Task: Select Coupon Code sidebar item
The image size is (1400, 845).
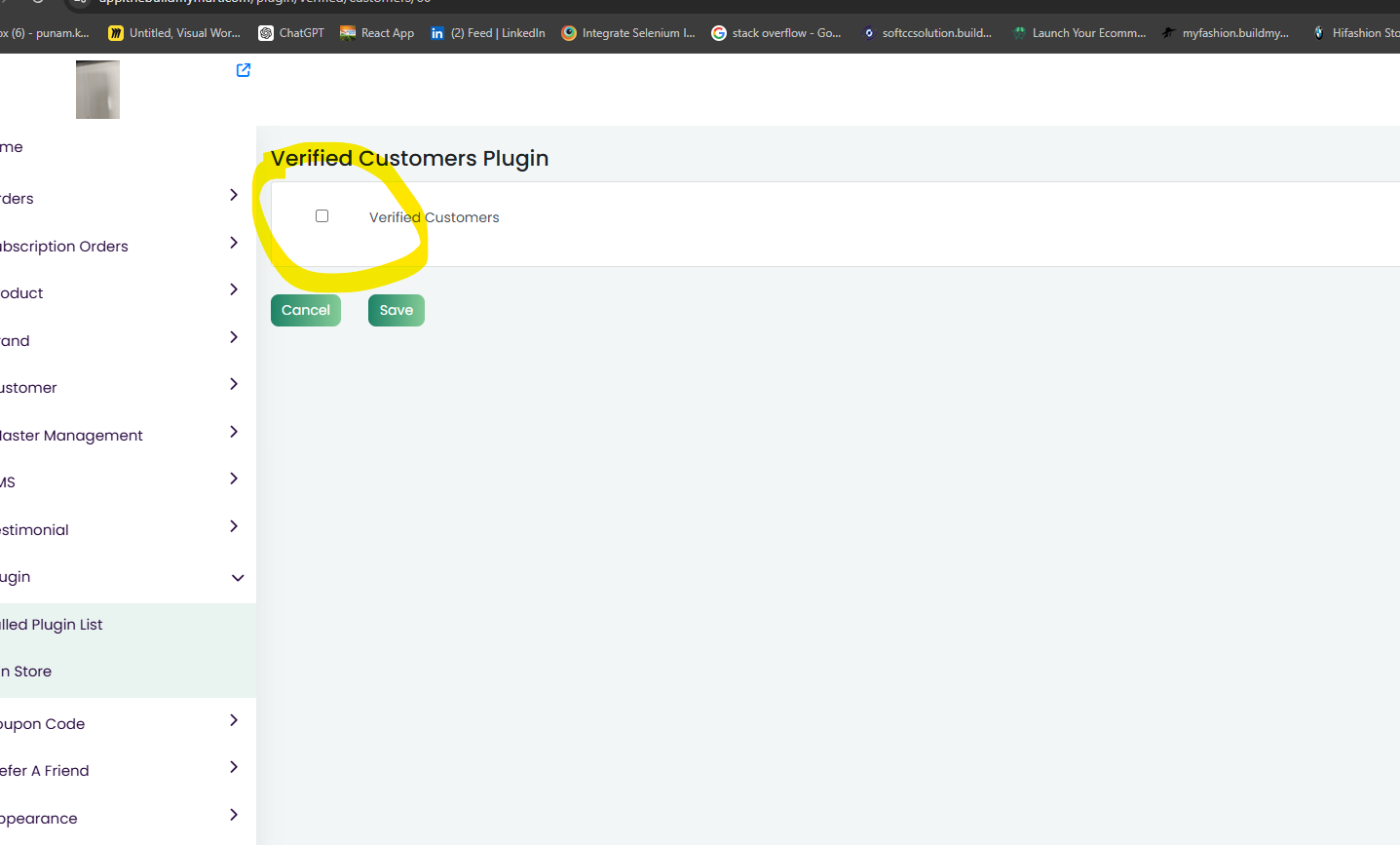Action: pos(42,724)
